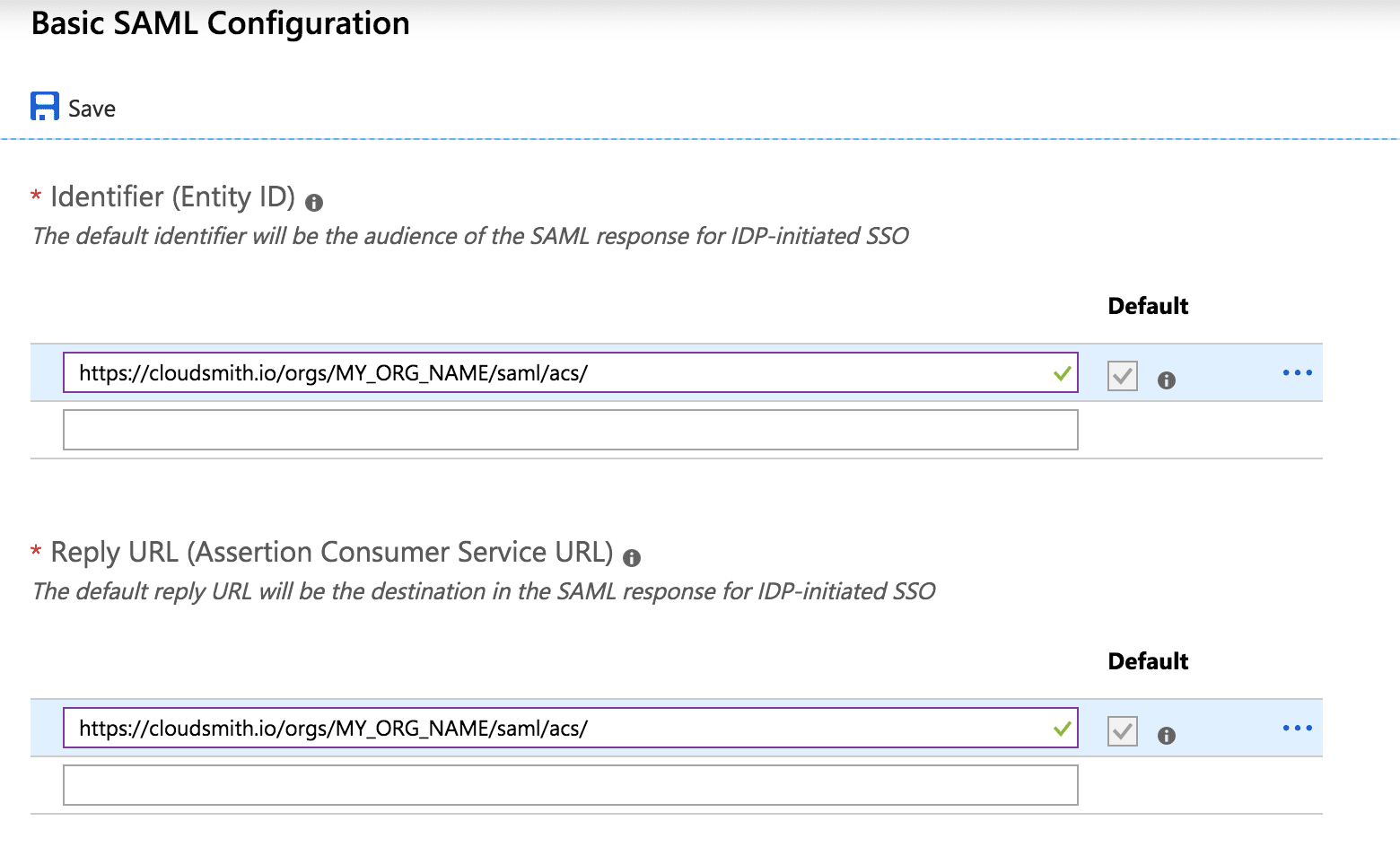Screen dimensions: 1400x847
Task: Click the Default column header above Identifier
Action: (1148, 306)
